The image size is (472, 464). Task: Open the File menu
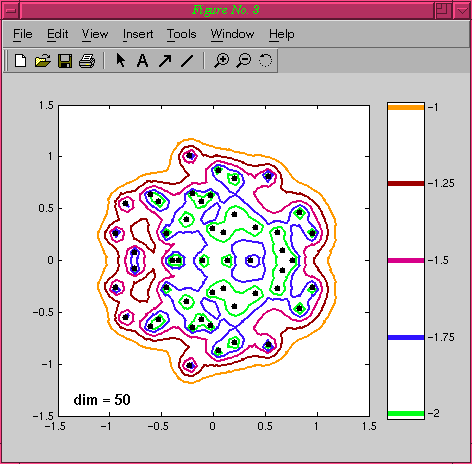[23, 34]
